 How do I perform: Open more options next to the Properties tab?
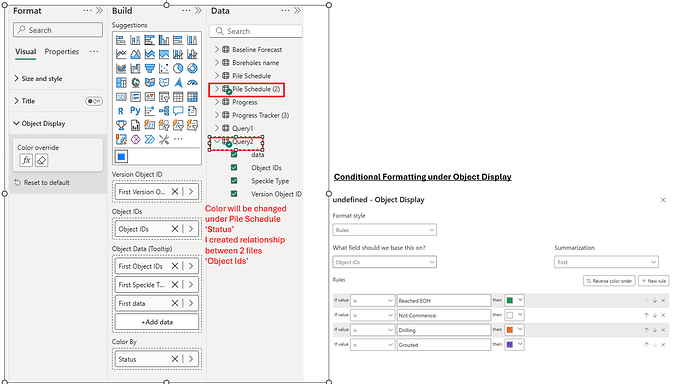pos(94,51)
